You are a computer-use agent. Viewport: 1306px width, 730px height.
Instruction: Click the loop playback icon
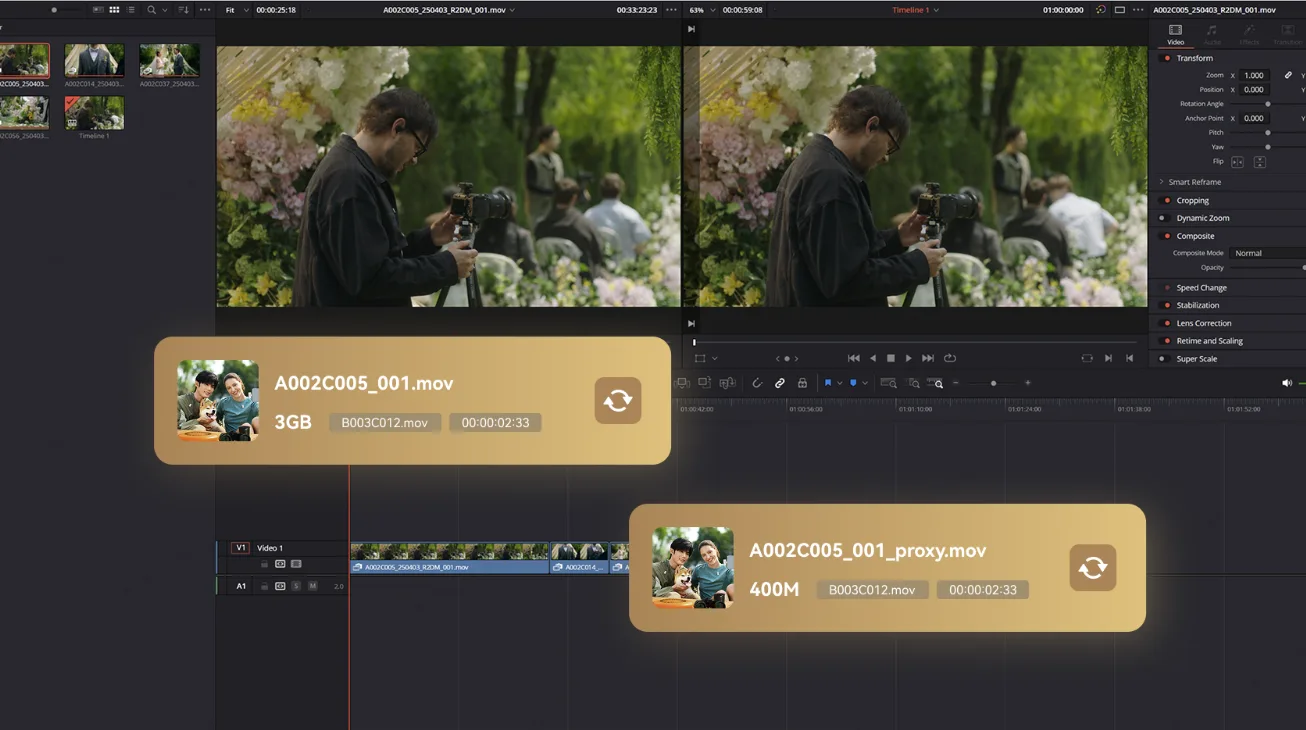[950, 358]
